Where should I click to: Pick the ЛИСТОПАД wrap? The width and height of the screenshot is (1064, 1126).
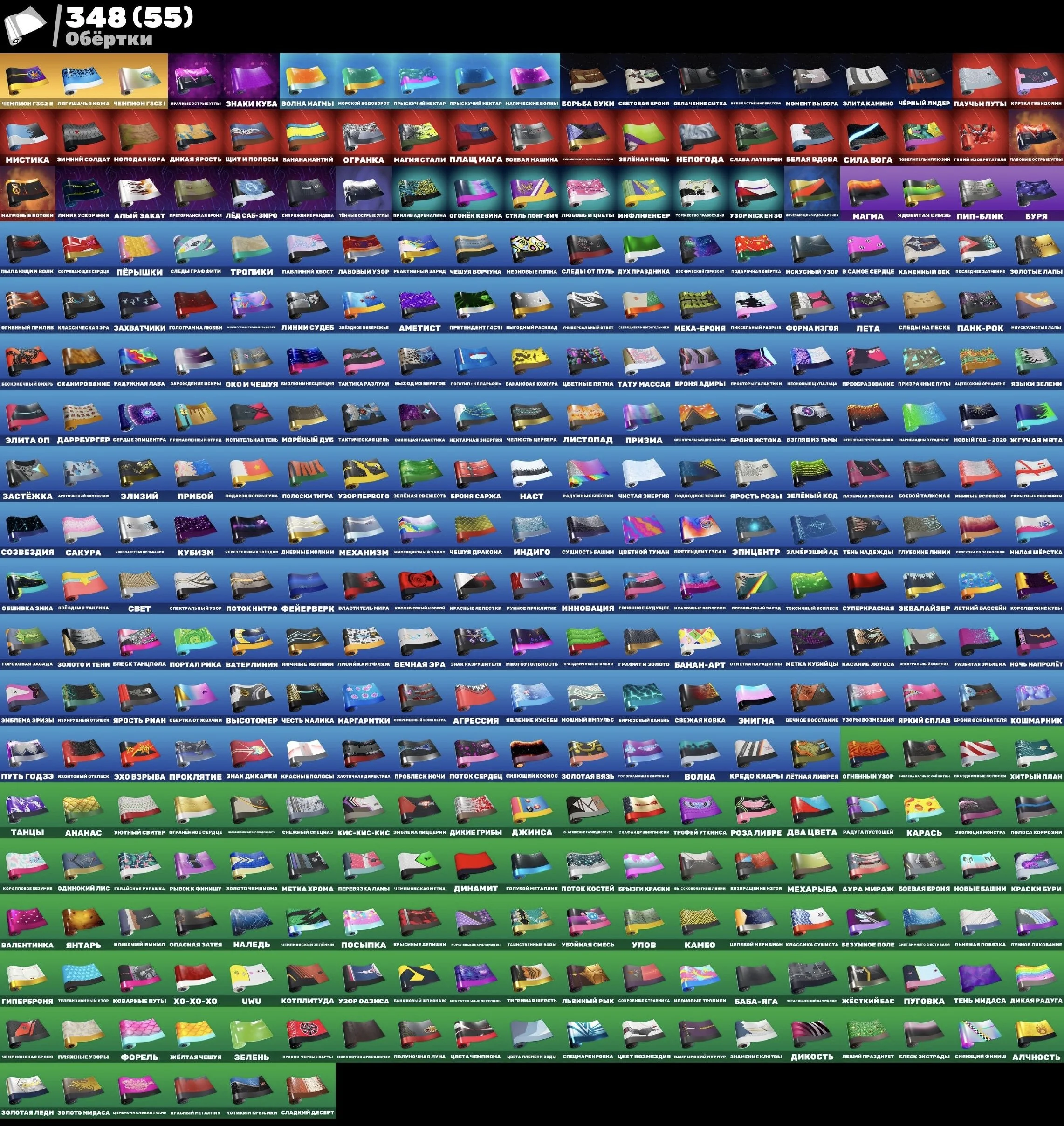588,416
